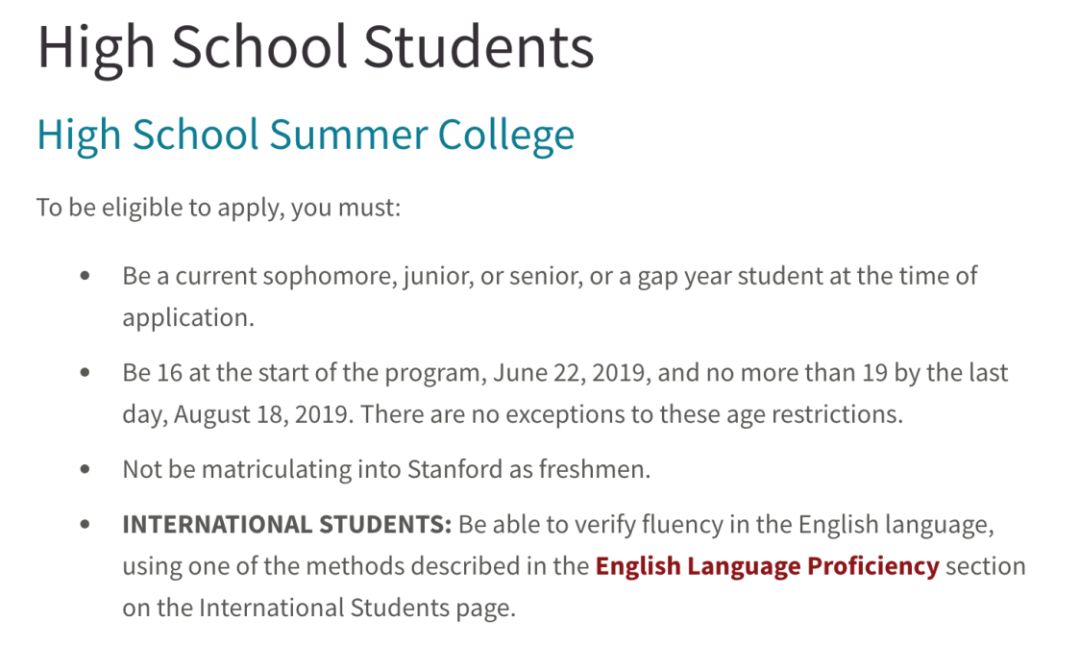
Task: Click the bullet beside 'Be a current sophomore'
Action: (x=85, y=275)
